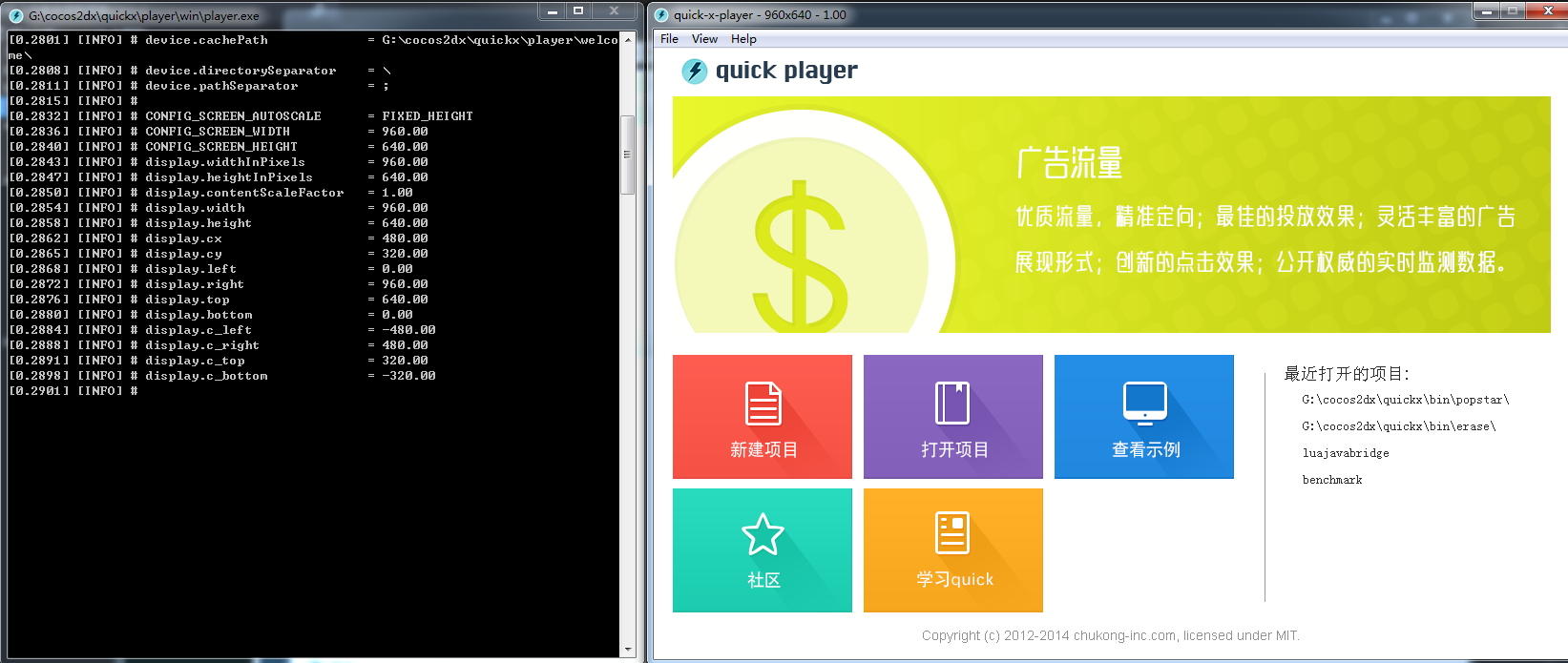
Task: Click the quick player title text
Action: click(x=786, y=71)
